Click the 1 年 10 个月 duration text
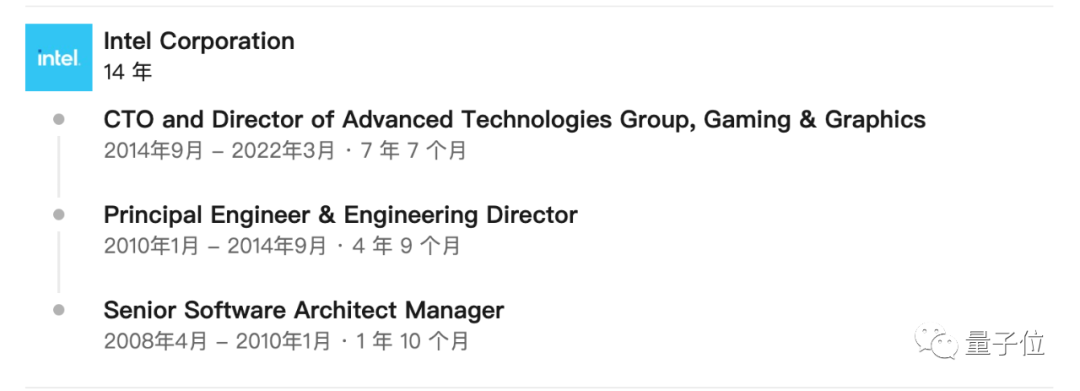Screen dimensions: 1080x391 click(412, 341)
